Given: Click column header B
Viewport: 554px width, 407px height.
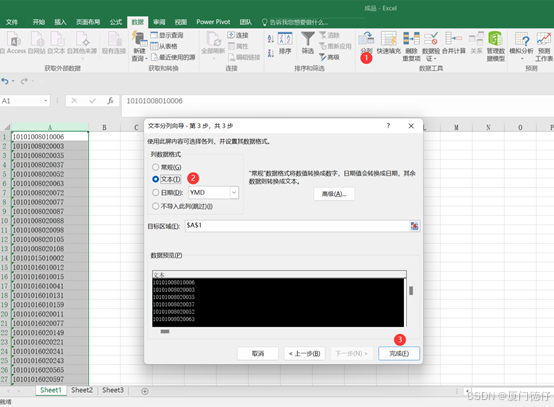Looking at the screenshot, I should point(104,128).
